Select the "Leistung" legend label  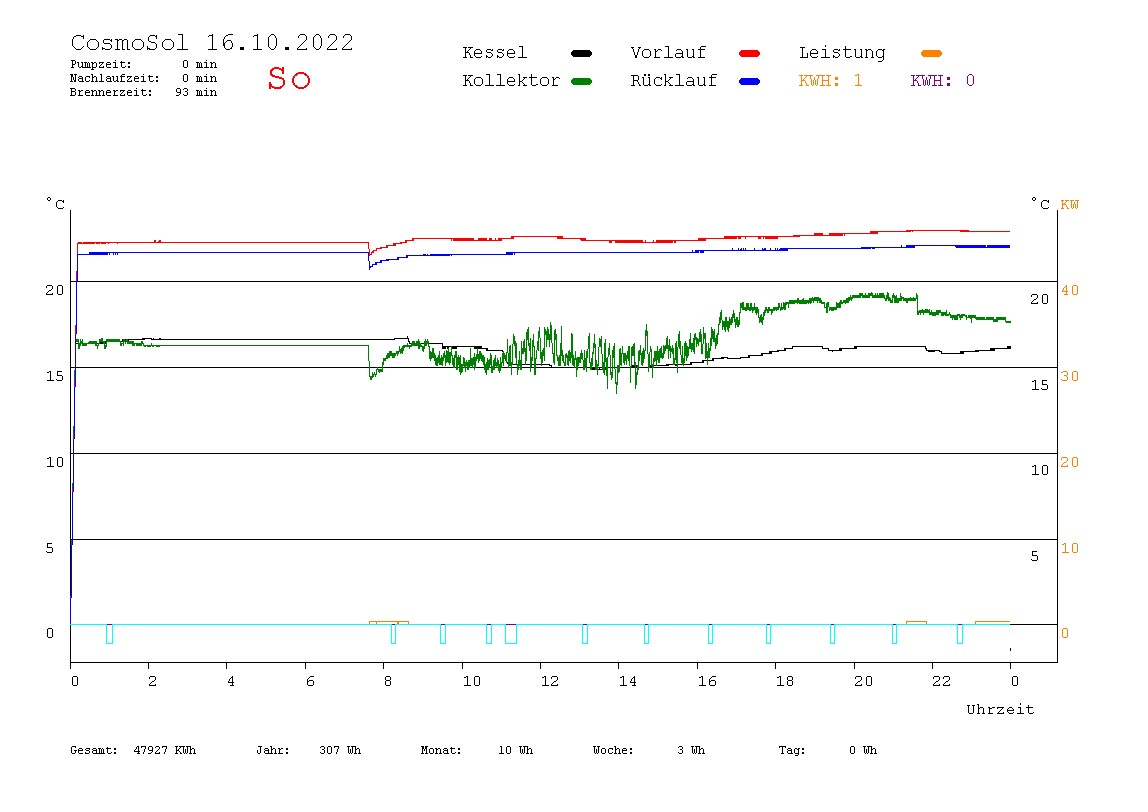click(x=842, y=53)
